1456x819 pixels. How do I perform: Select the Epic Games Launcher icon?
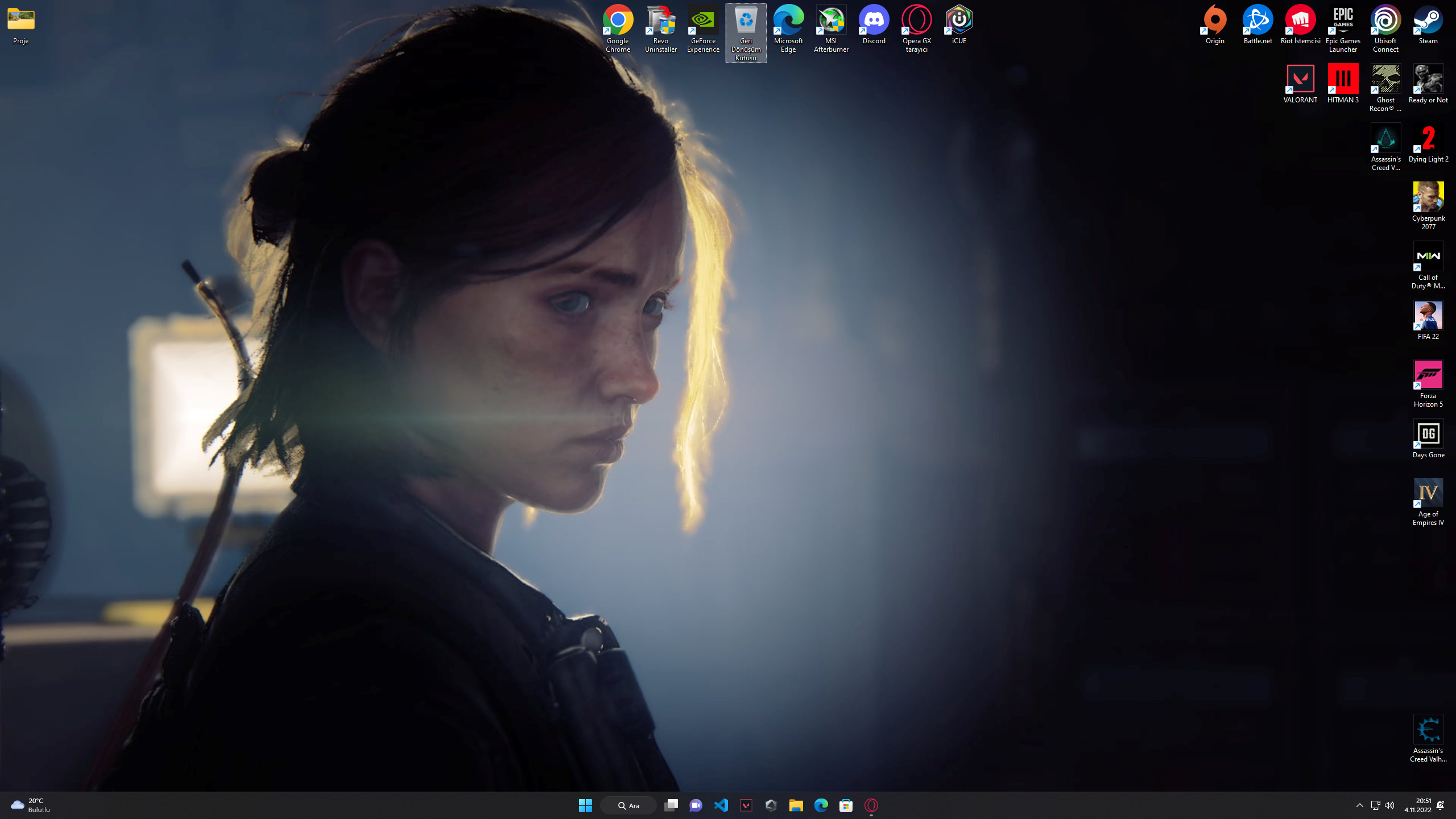1343,29
